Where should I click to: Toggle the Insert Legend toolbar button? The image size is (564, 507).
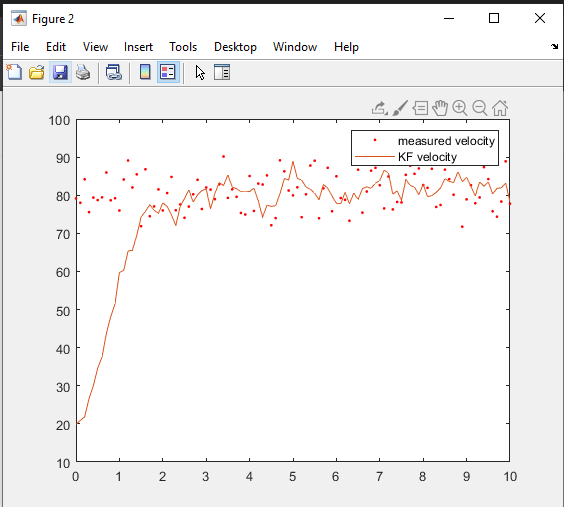(168, 72)
